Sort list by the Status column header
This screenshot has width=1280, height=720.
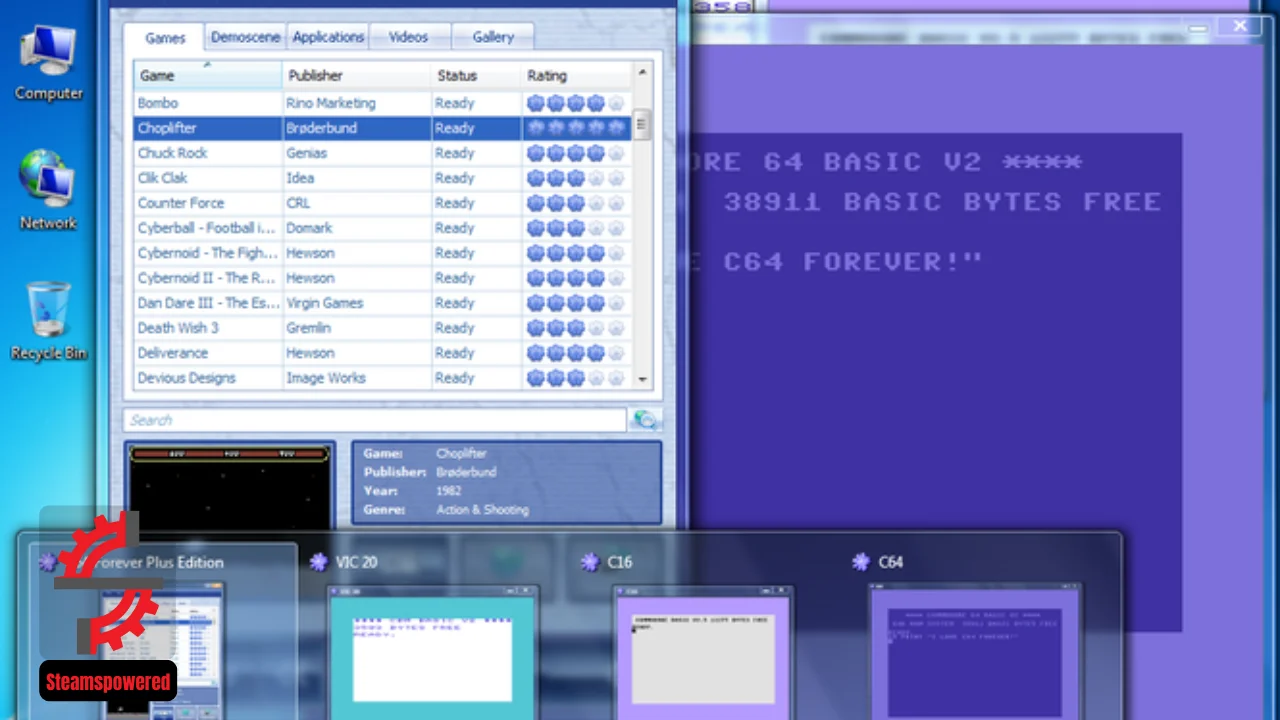(x=476, y=75)
